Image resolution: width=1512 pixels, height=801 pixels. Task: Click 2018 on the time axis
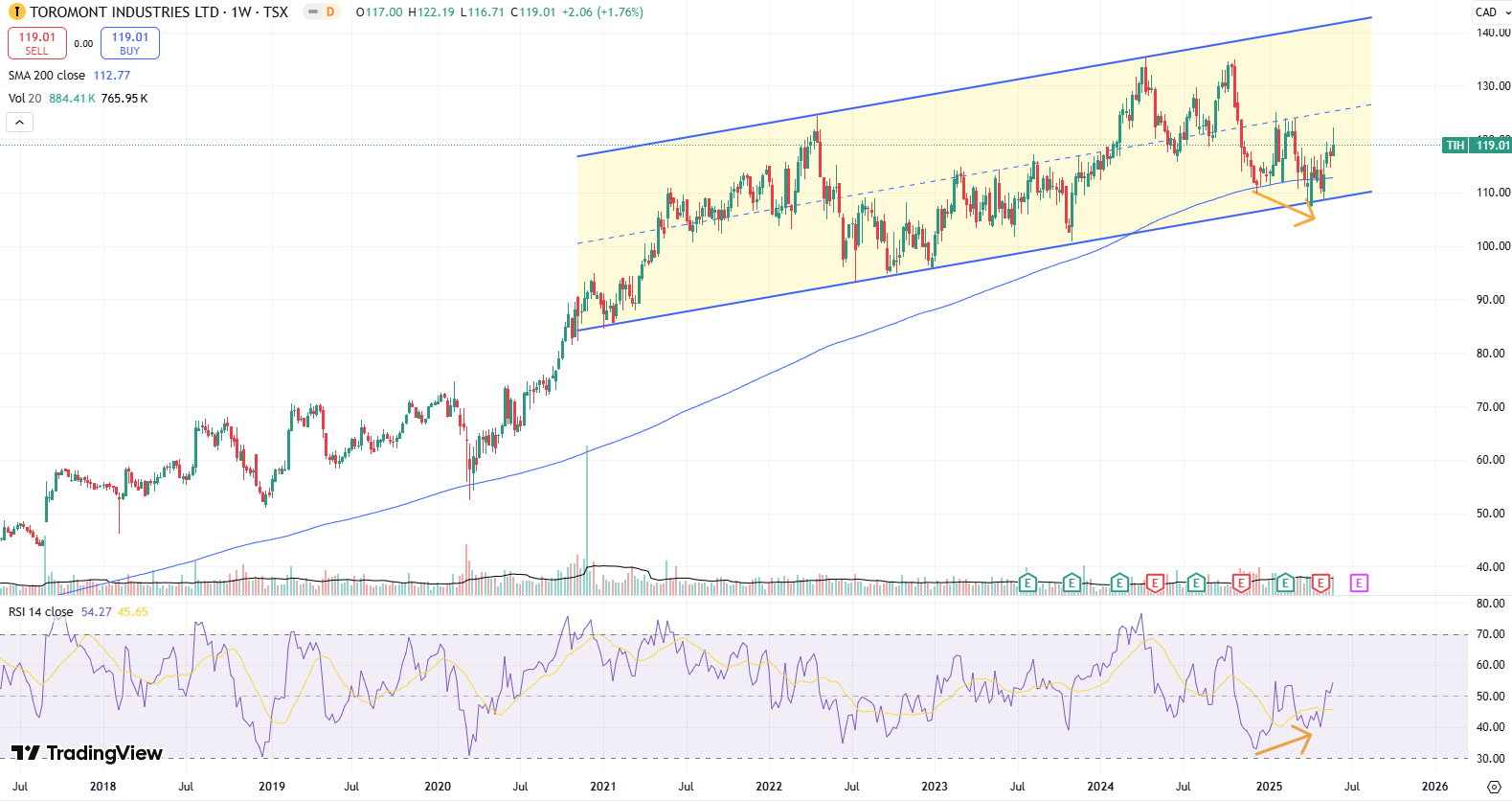pos(102,787)
